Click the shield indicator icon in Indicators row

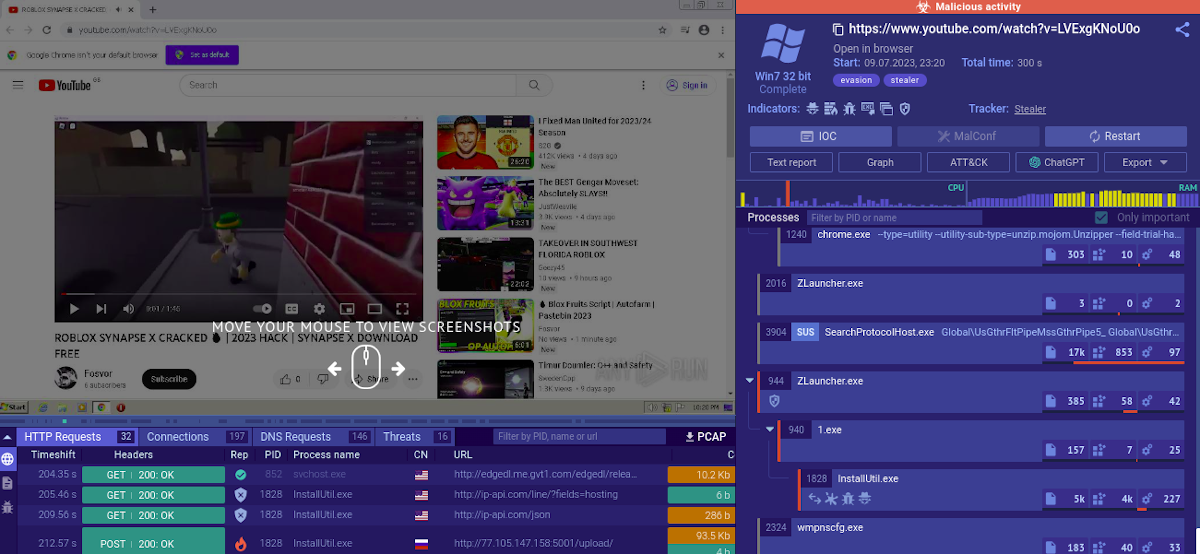pyautogui.click(x=904, y=108)
